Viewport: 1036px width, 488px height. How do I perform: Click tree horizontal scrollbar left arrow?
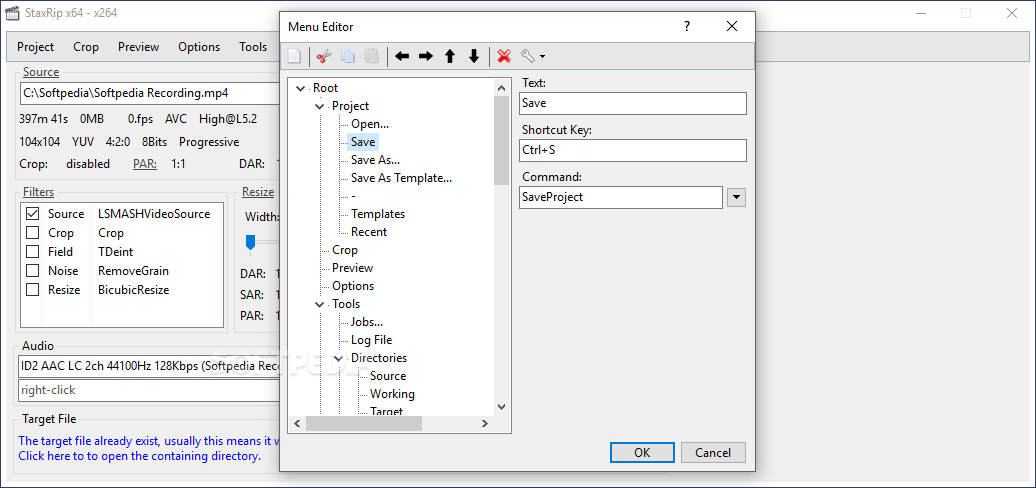point(297,423)
